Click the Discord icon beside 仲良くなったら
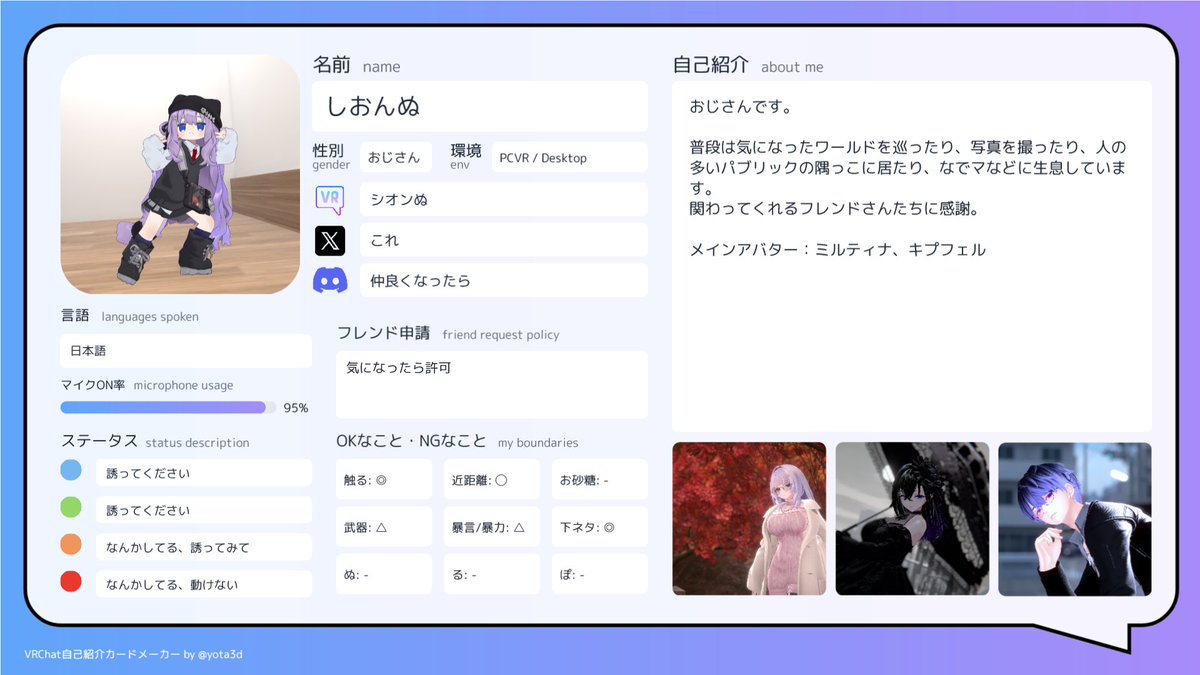The height and width of the screenshot is (675, 1200). [x=331, y=279]
